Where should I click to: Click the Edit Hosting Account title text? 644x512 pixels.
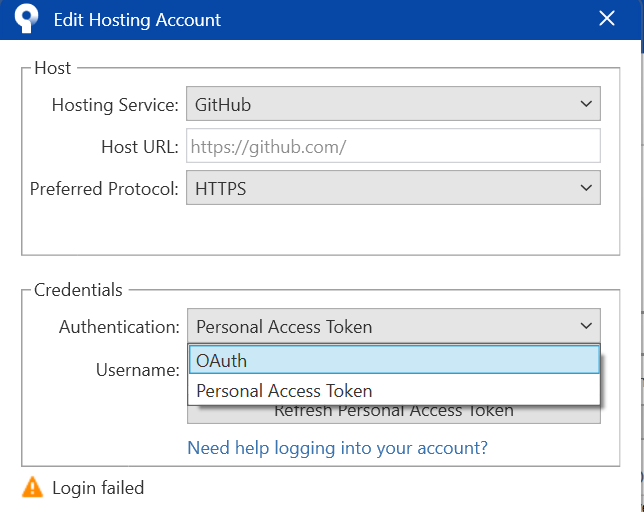coord(137,20)
